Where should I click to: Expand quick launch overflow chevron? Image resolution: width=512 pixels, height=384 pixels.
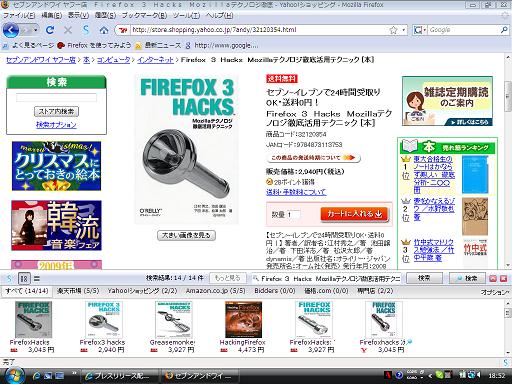pyautogui.click(x=74, y=373)
